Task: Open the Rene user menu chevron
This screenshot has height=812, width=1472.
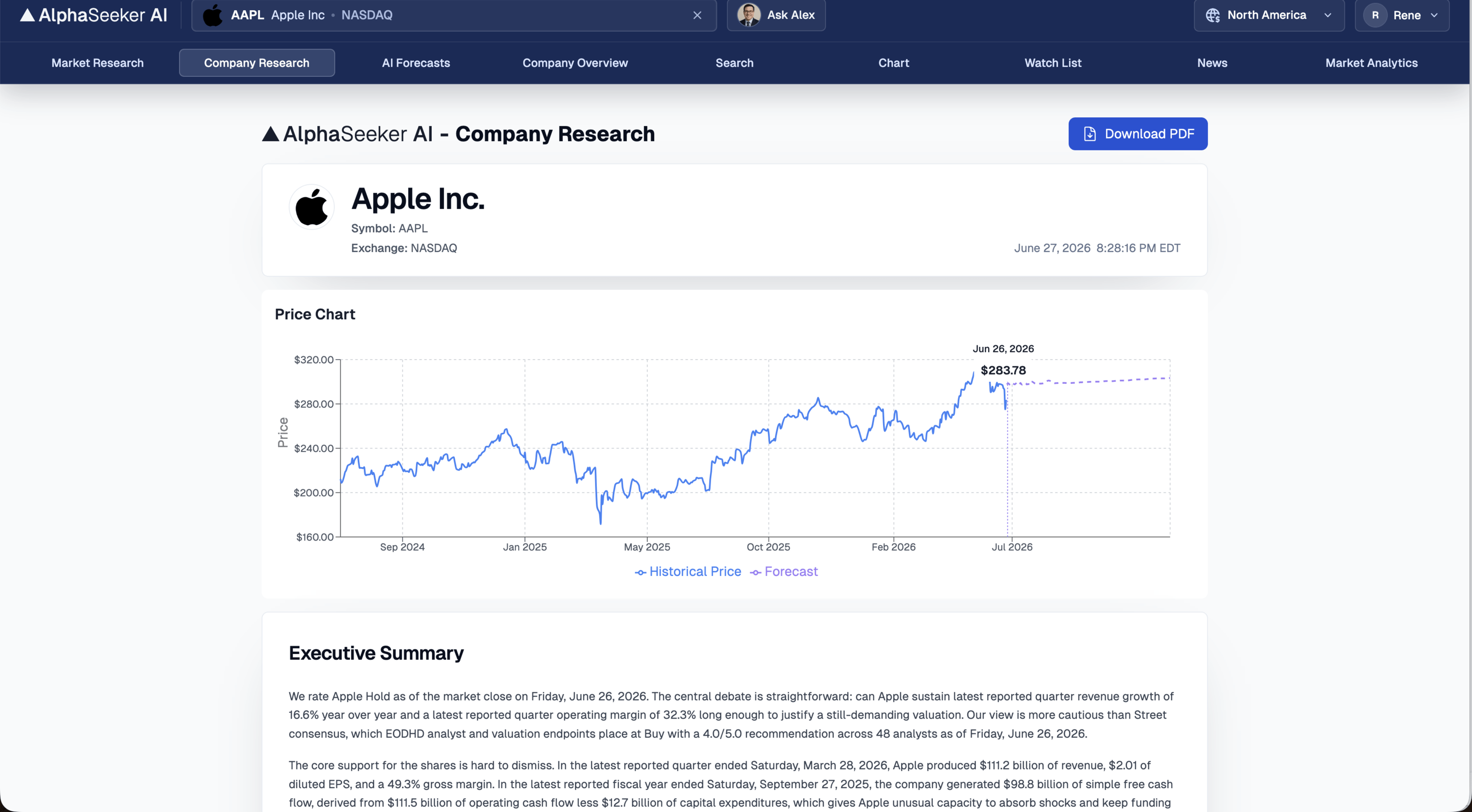Action: (1434, 15)
